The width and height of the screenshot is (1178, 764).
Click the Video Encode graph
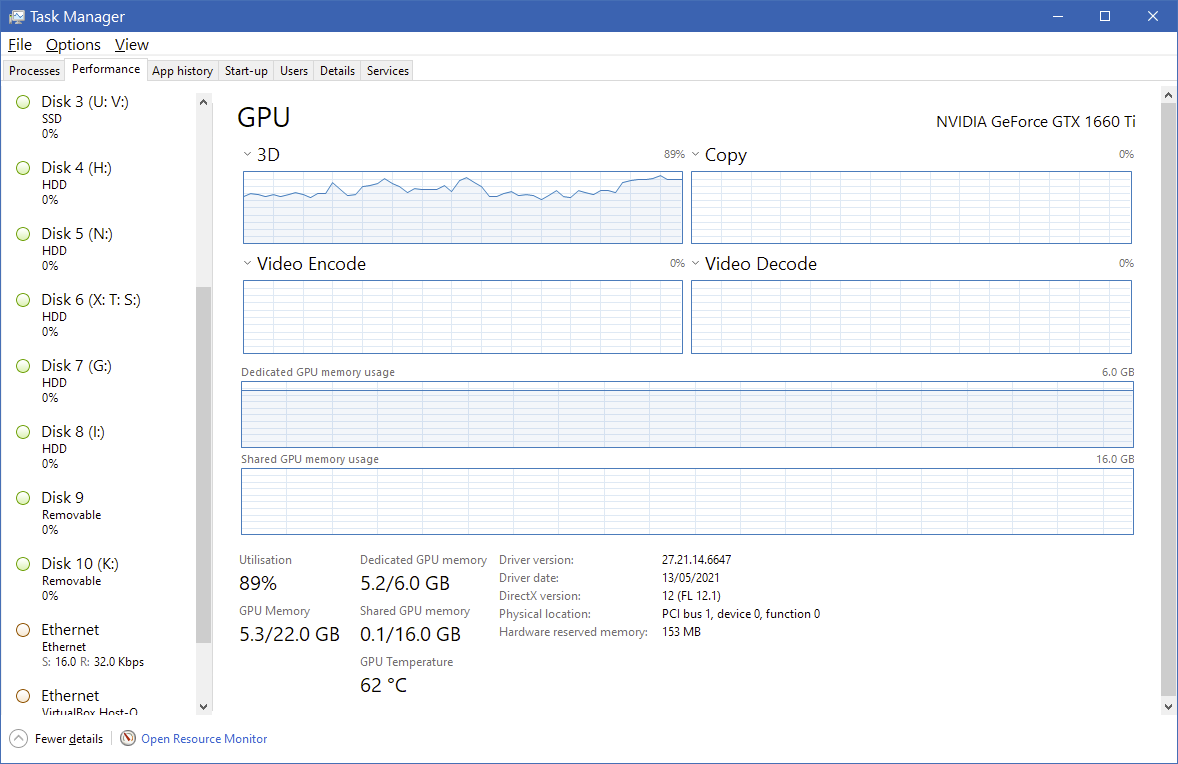coord(463,317)
